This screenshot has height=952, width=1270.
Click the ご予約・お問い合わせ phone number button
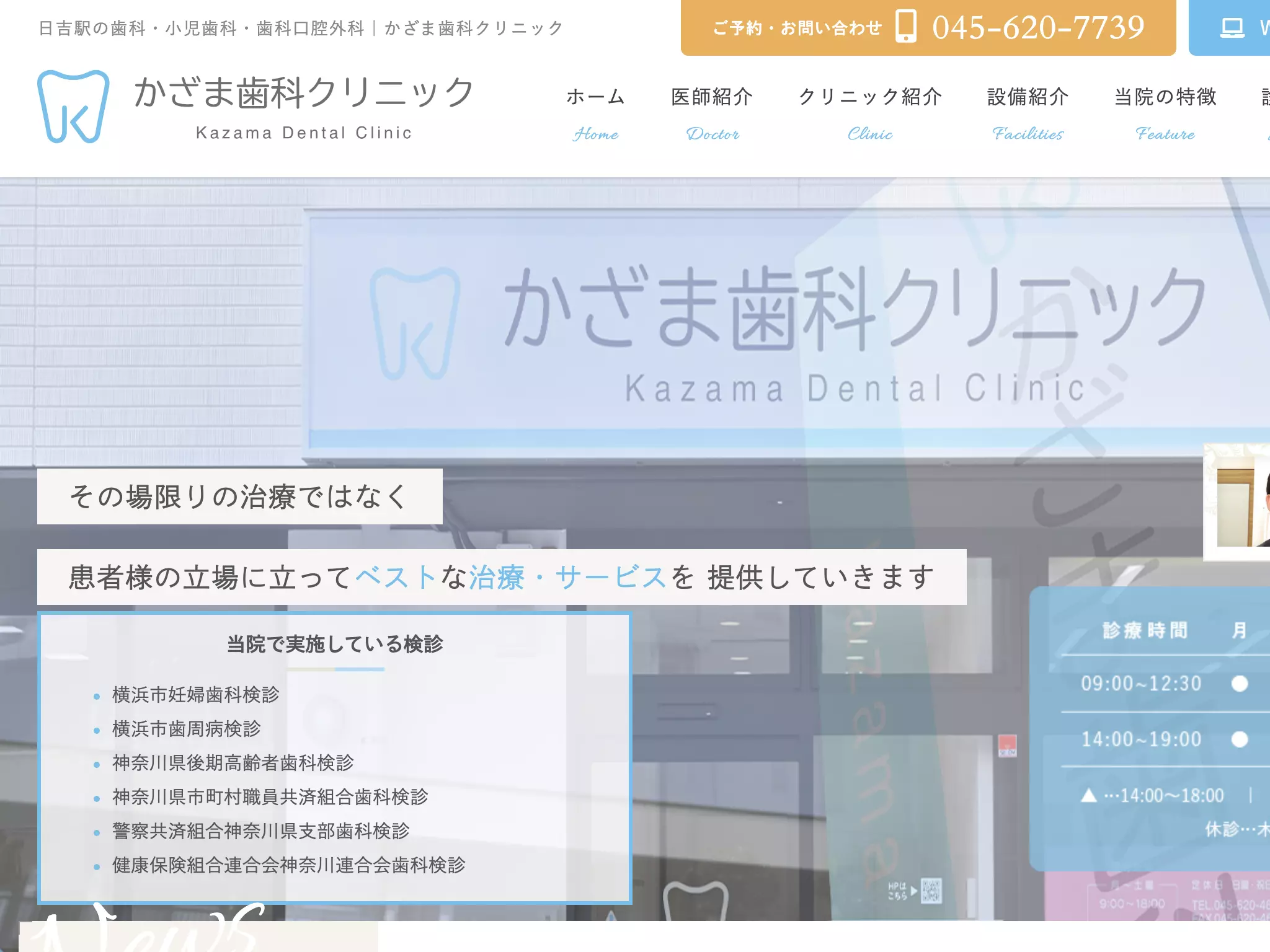928,27
